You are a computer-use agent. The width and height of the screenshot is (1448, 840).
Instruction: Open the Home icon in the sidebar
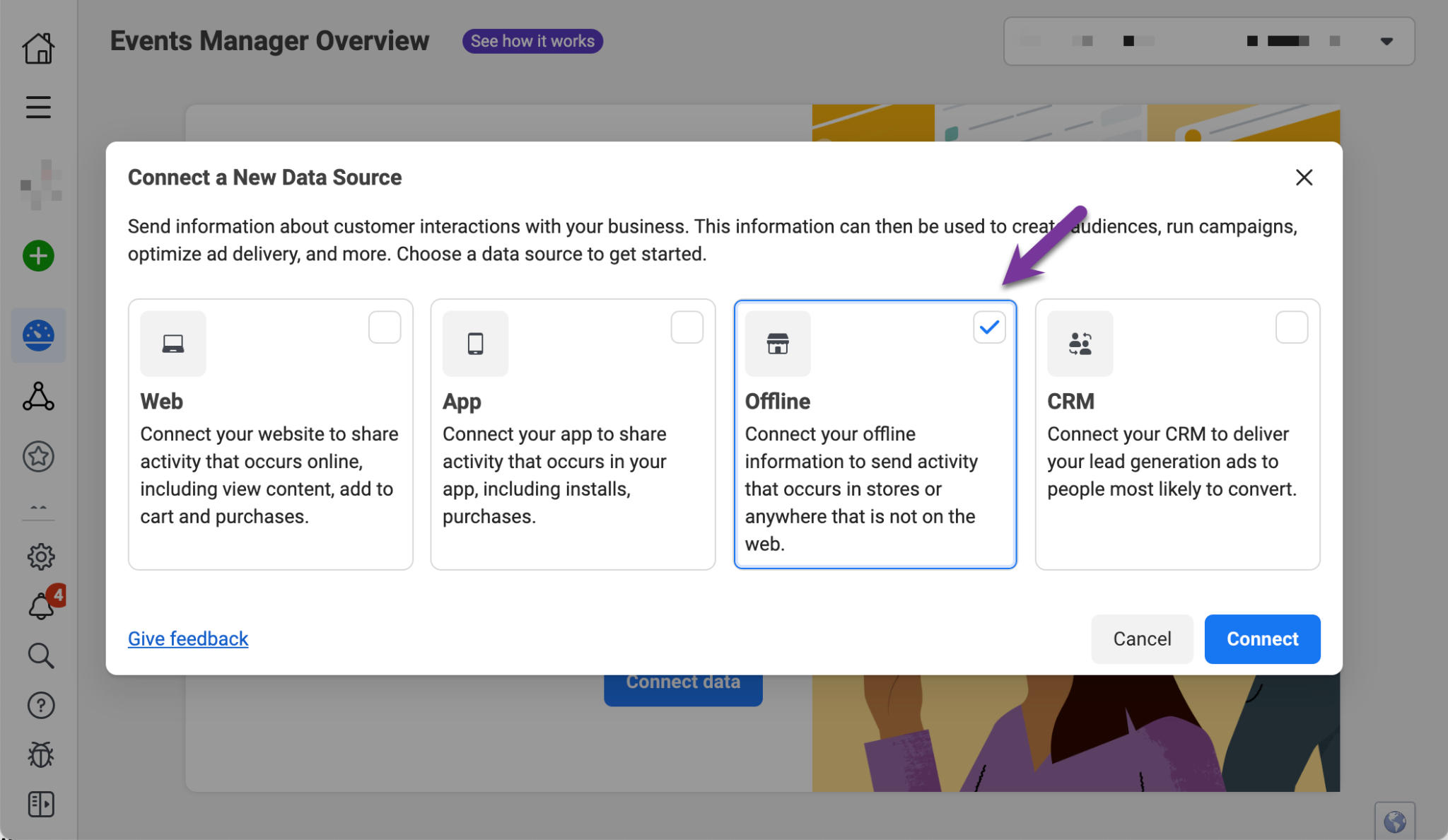(x=39, y=47)
